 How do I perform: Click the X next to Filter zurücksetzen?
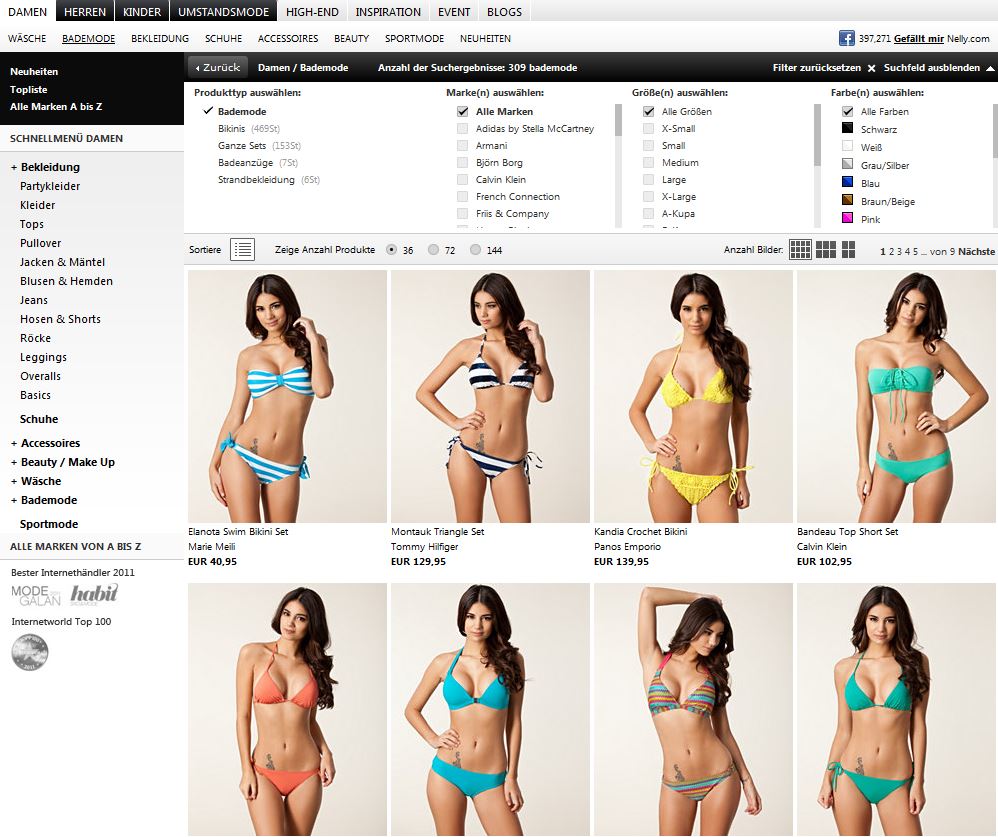coord(871,68)
